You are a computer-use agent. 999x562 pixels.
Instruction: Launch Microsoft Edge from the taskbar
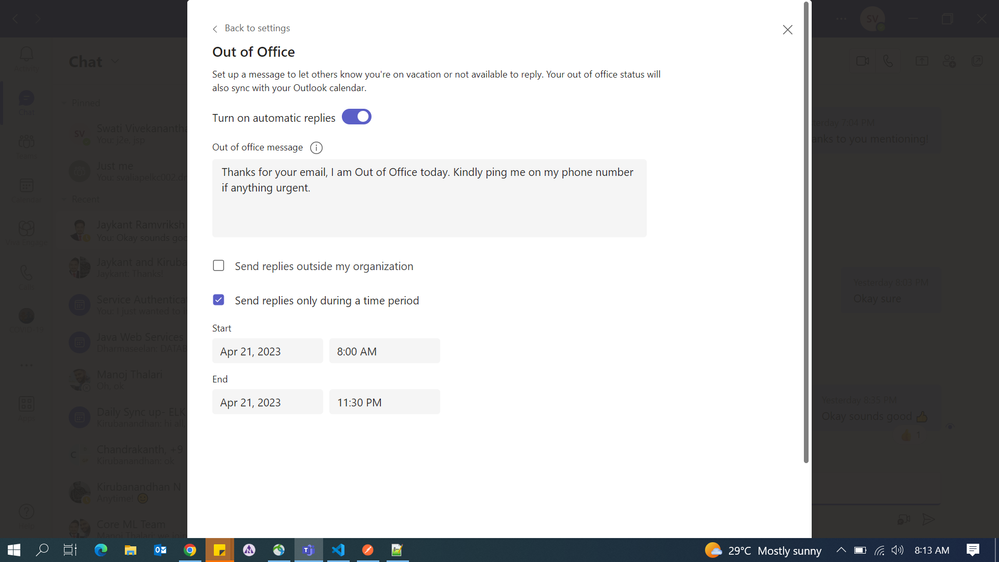point(101,550)
